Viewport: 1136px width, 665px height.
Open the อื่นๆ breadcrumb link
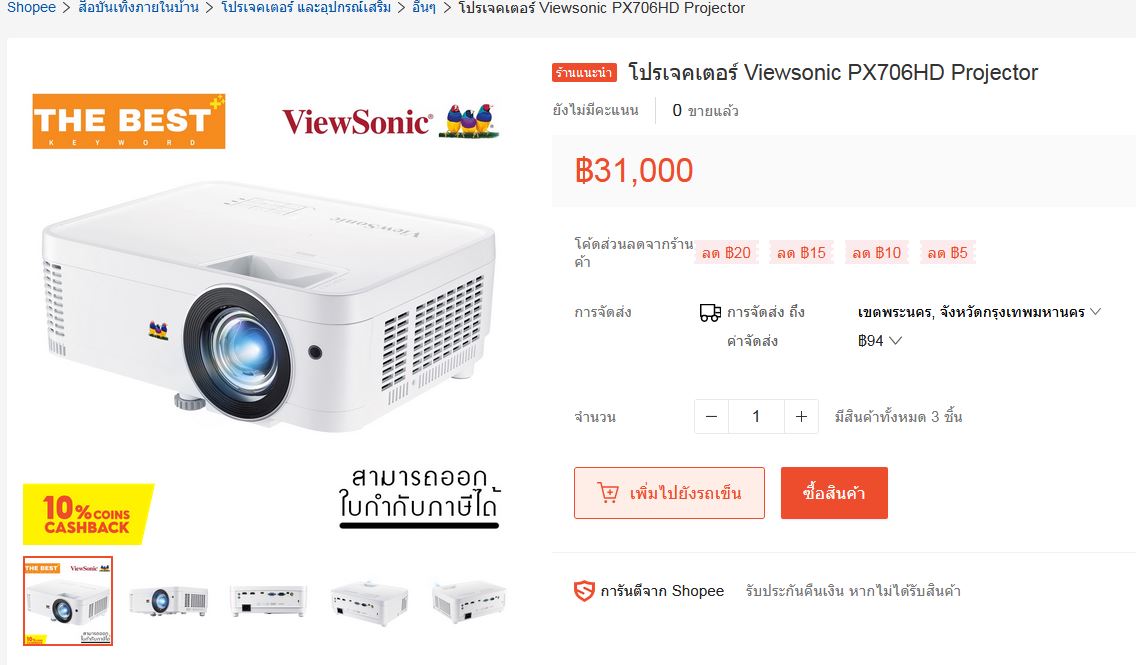tap(424, 8)
